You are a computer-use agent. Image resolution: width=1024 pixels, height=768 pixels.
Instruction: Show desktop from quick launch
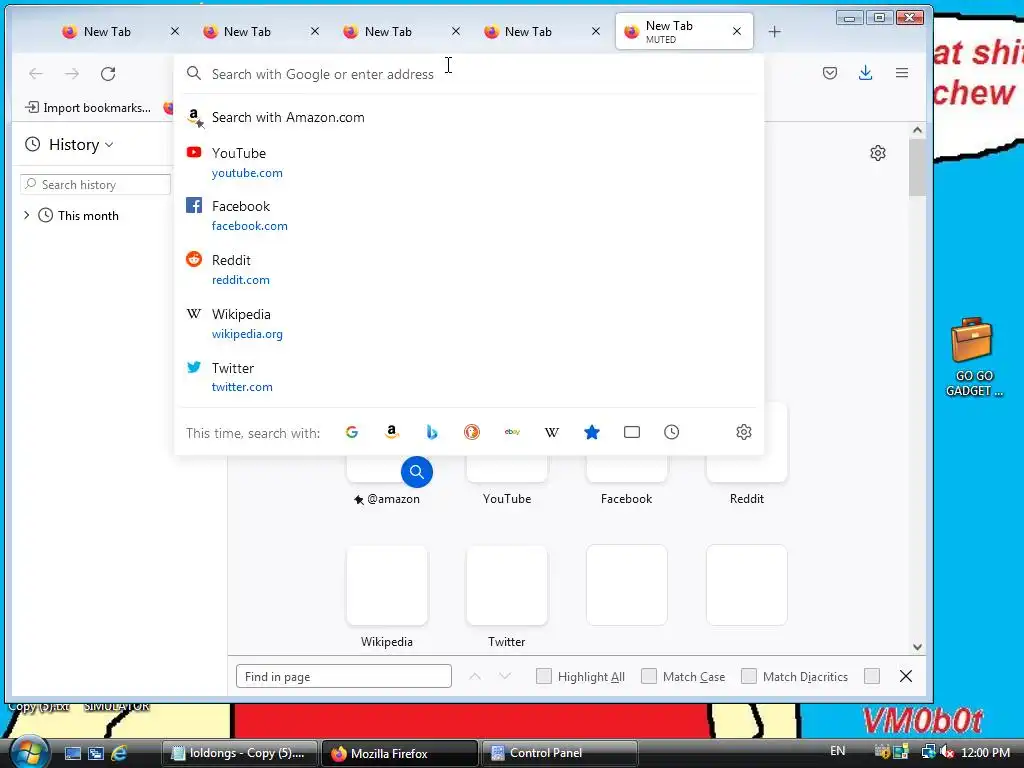click(x=72, y=753)
